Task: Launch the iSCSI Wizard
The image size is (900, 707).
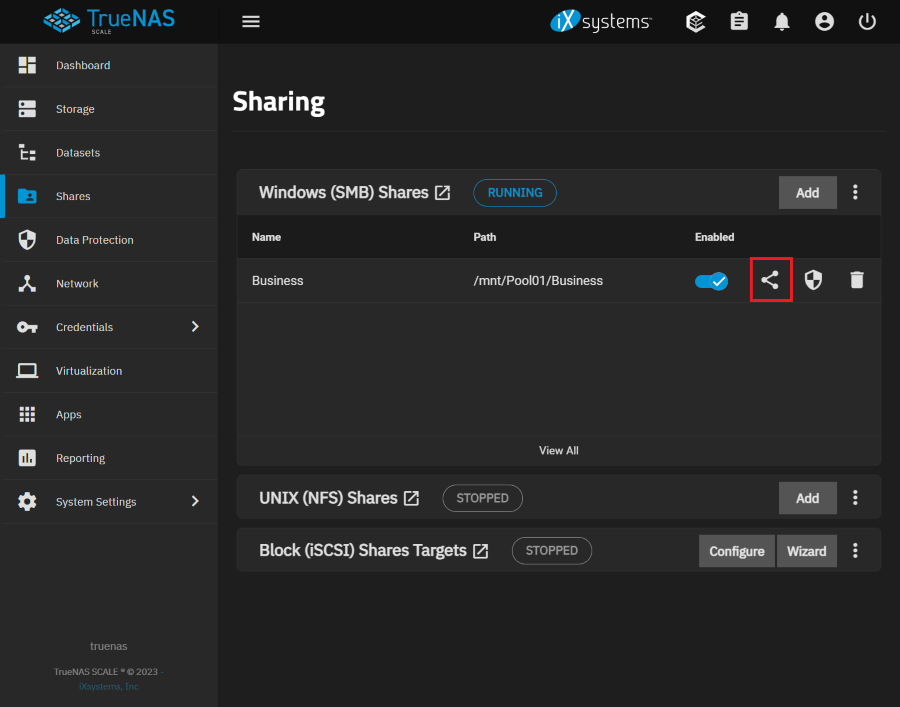Action: pos(806,551)
